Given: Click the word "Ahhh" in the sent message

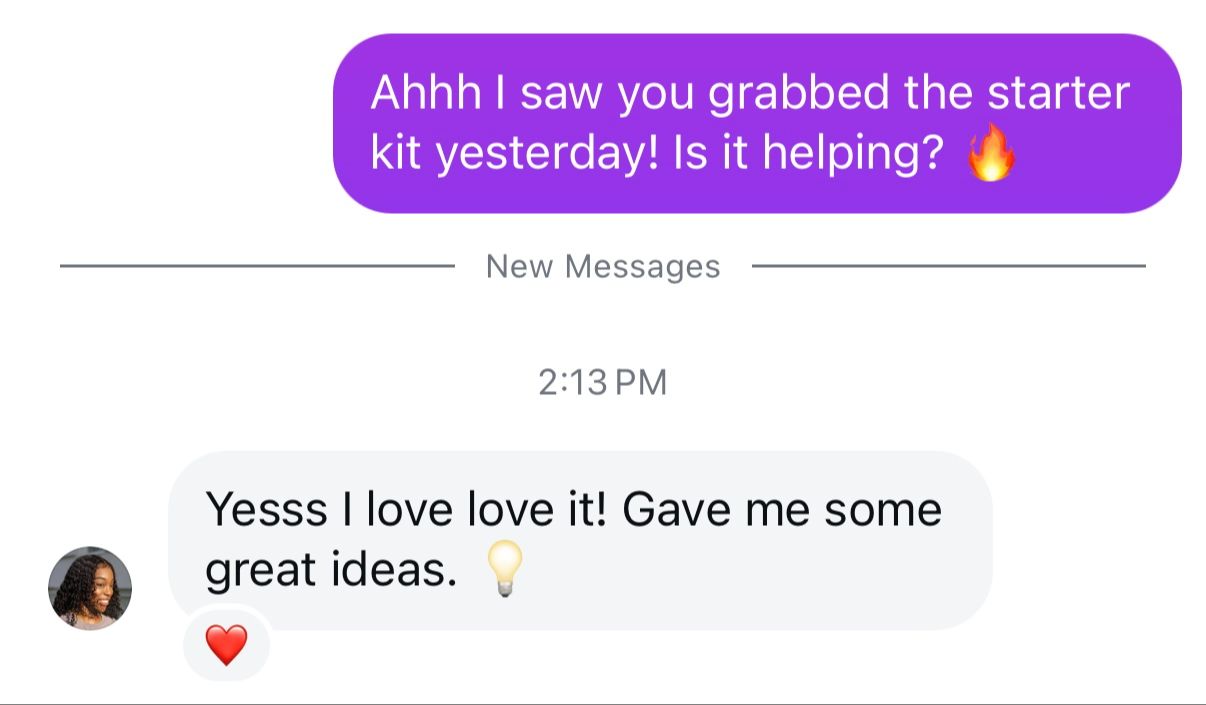Looking at the screenshot, I should (x=427, y=94).
